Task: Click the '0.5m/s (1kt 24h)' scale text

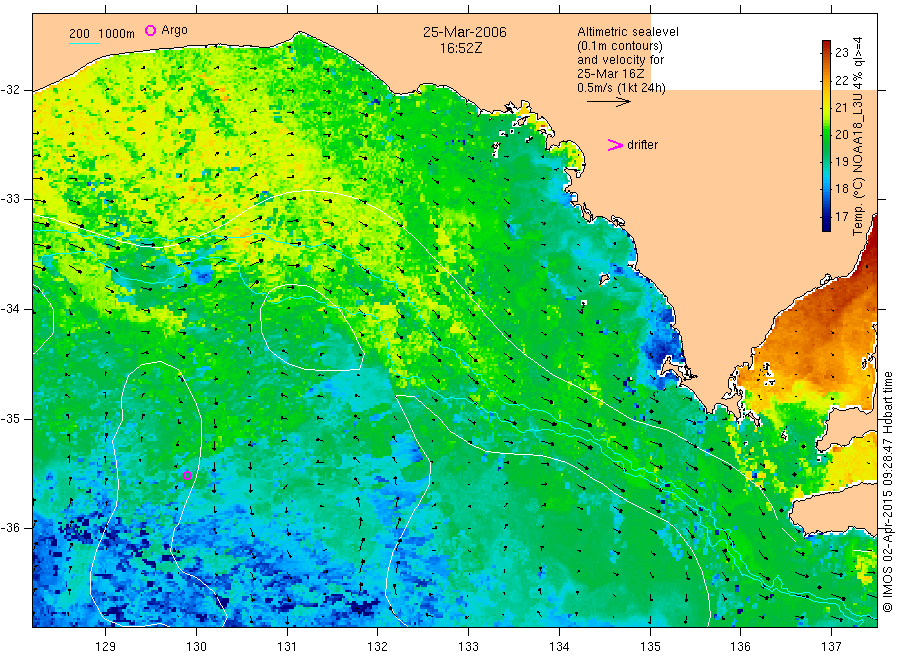Action: [x=622, y=88]
